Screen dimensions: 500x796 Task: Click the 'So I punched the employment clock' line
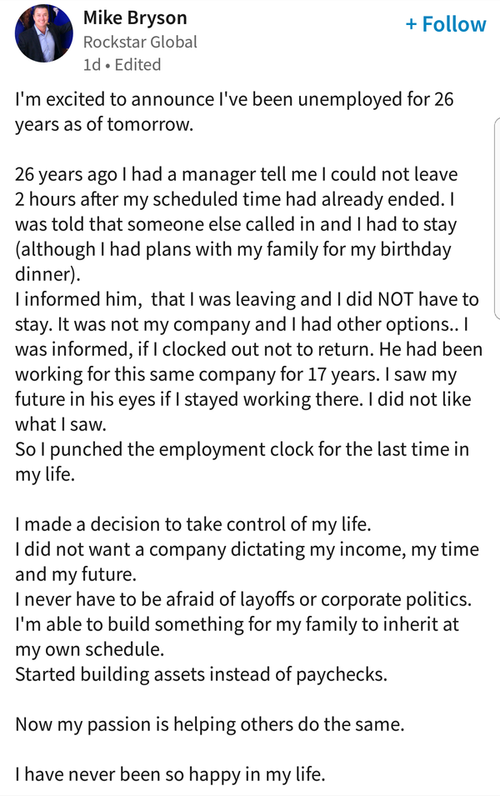[242, 461]
